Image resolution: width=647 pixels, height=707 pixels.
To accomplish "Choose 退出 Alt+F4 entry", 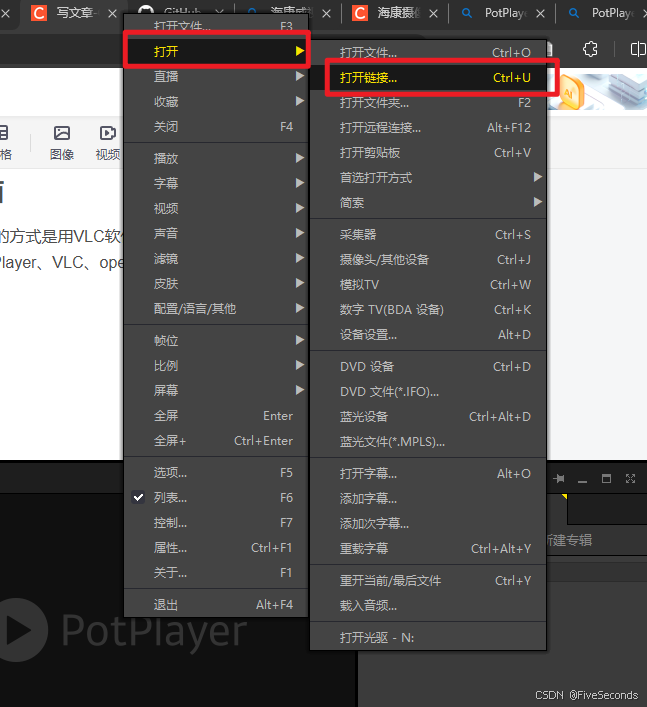I will pyautogui.click(x=216, y=605).
